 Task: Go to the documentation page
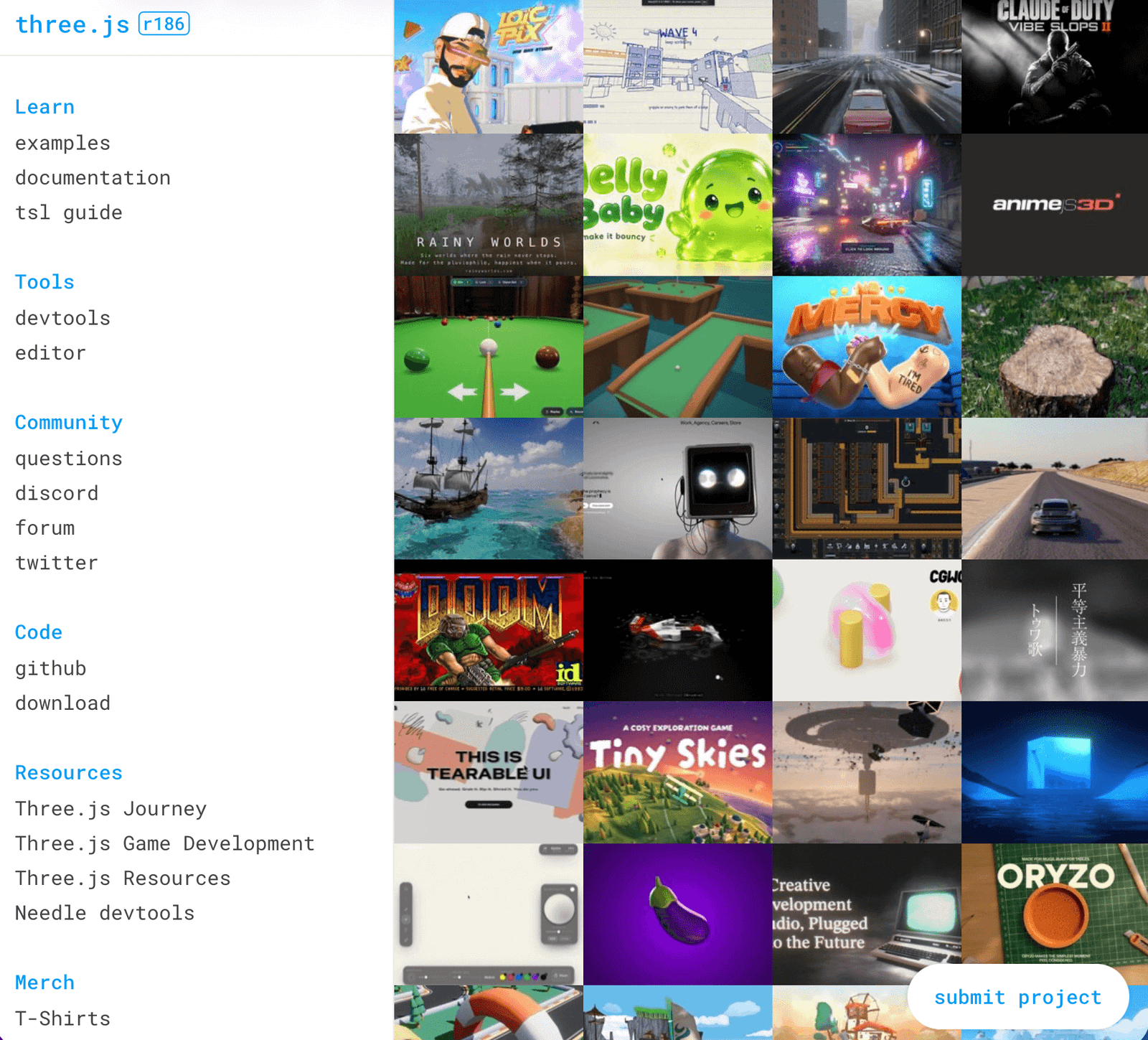pyautogui.click(x=93, y=177)
